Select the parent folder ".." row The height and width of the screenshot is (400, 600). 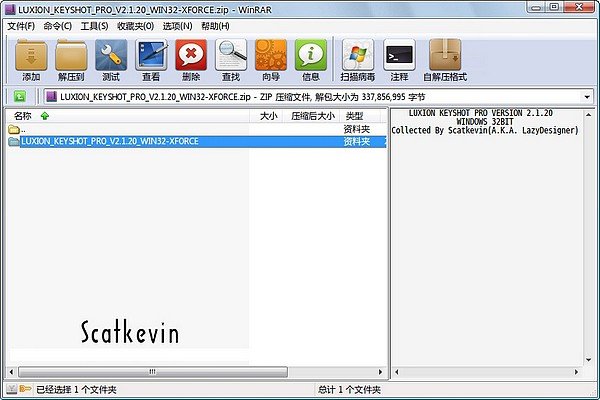(197, 129)
